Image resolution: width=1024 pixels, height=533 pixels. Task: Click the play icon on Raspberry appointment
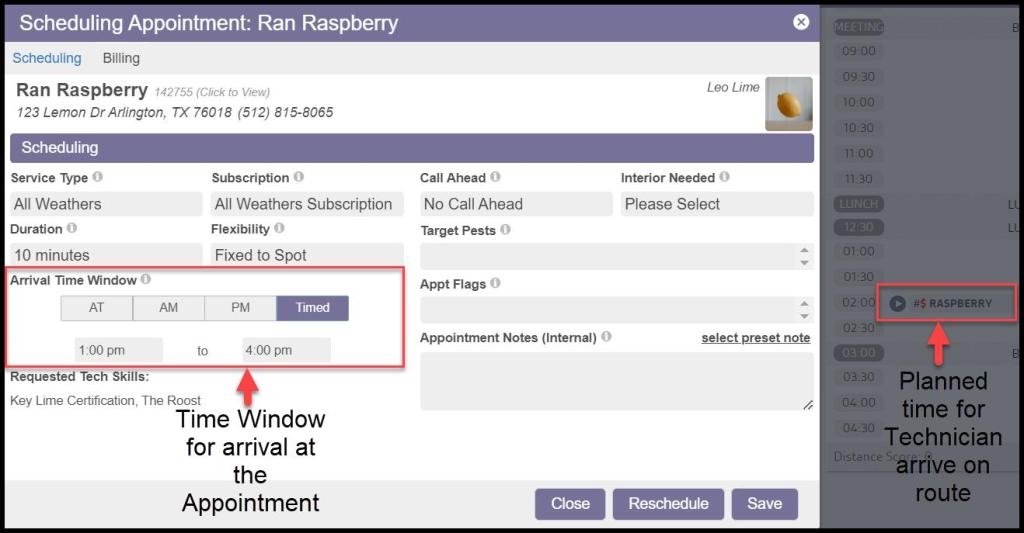[897, 303]
